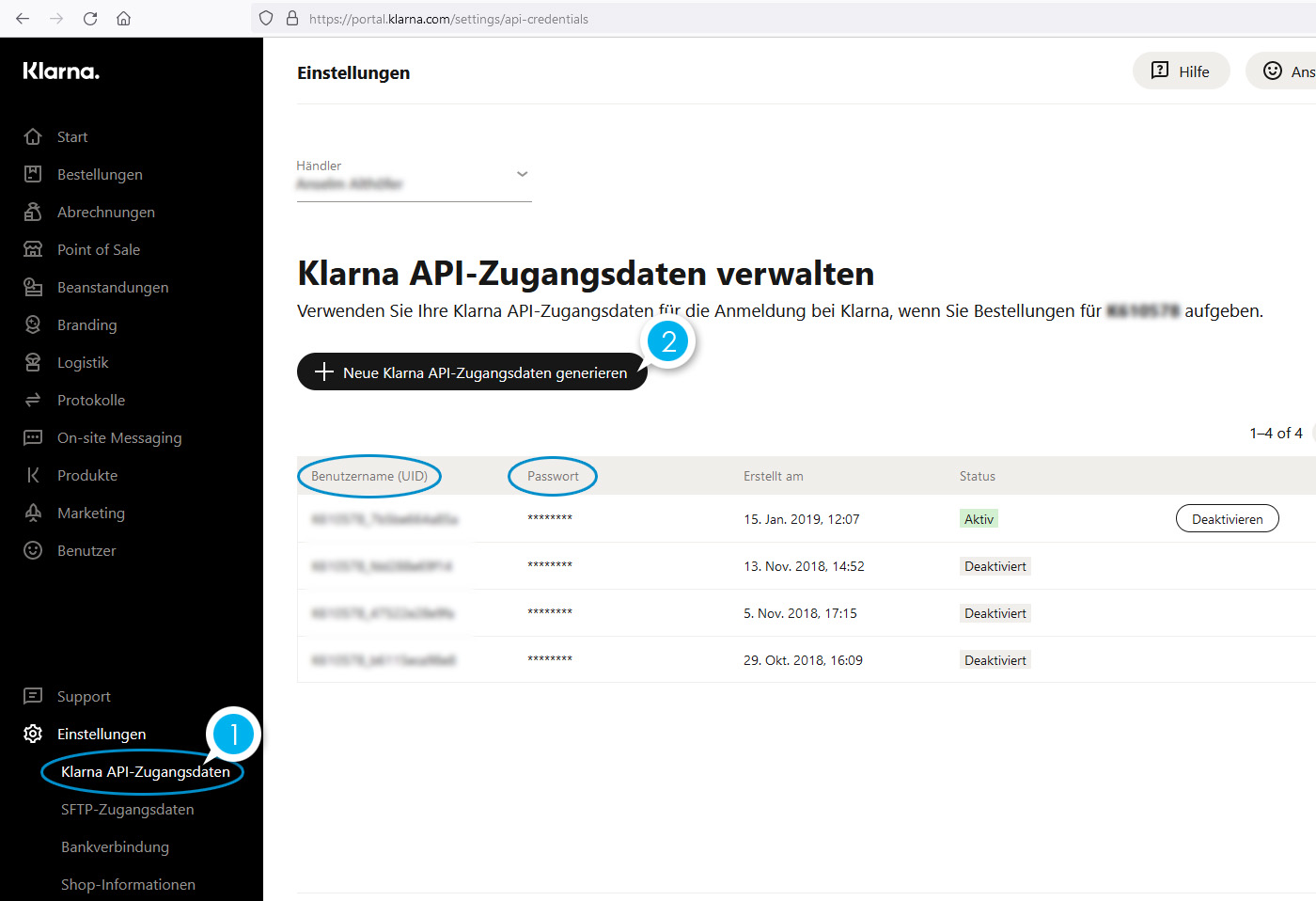This screenshot has height=901, width=1316.
Task: Open the Beanstandungen section
Action: pos(33,287)
